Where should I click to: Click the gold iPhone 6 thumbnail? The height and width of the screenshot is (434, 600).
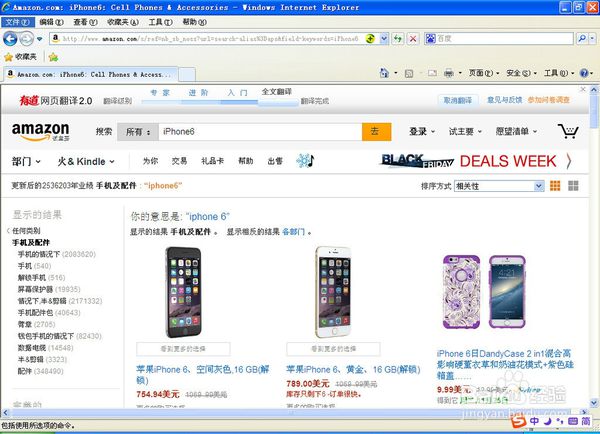(x=333, y=292)
